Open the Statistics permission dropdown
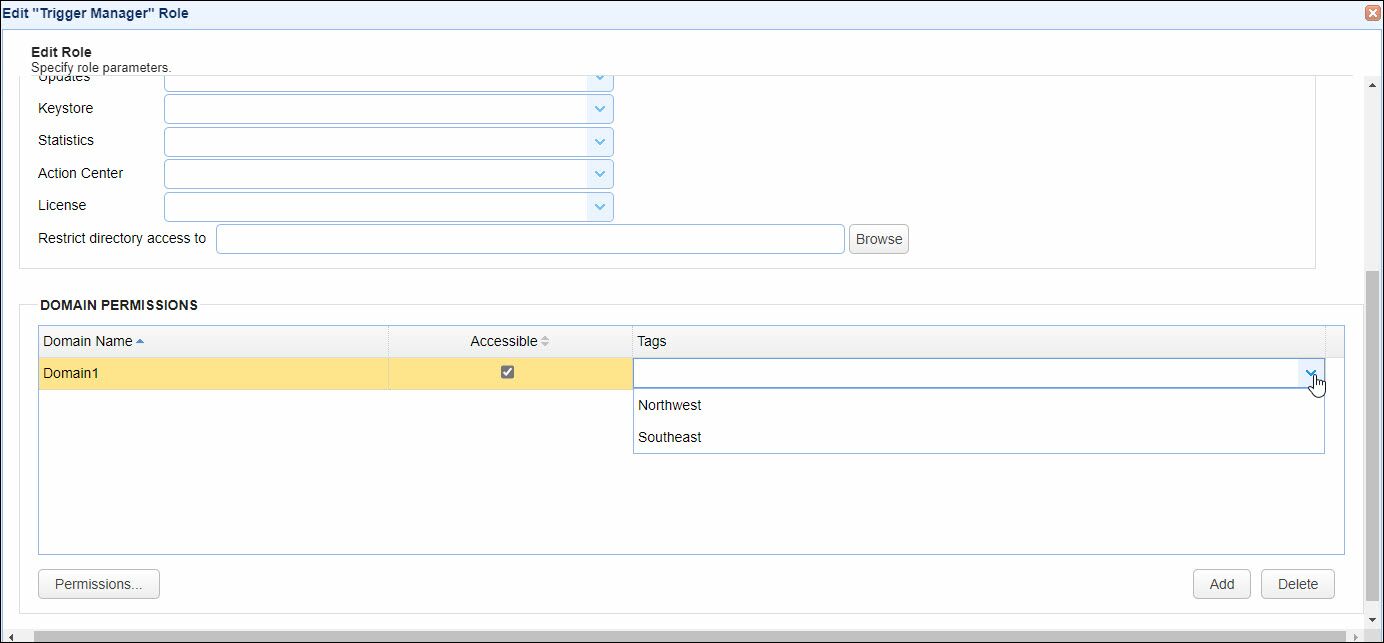 [x=600, y=142]
